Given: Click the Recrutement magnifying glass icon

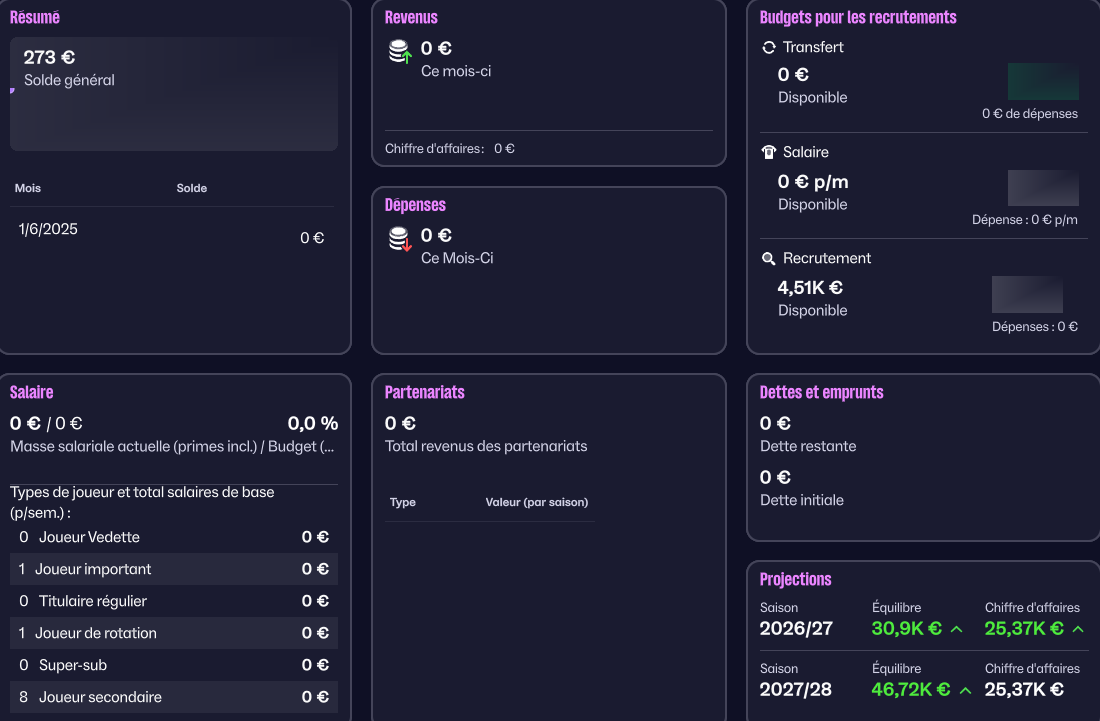Looking at the screenshot, I should [769, 259].
